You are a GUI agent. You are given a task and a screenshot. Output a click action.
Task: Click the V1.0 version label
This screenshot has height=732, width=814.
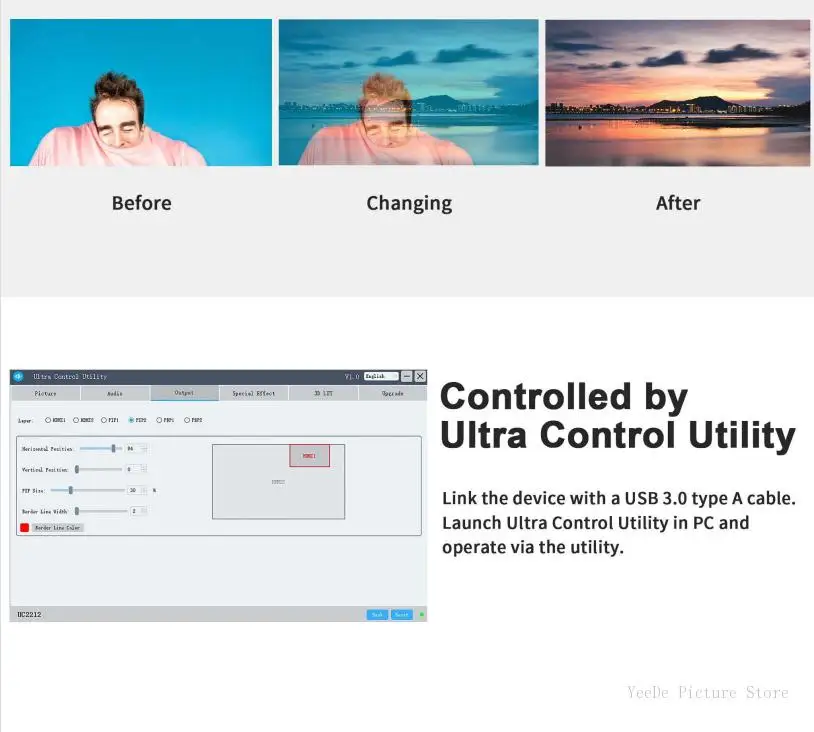[x=352, y=376]
